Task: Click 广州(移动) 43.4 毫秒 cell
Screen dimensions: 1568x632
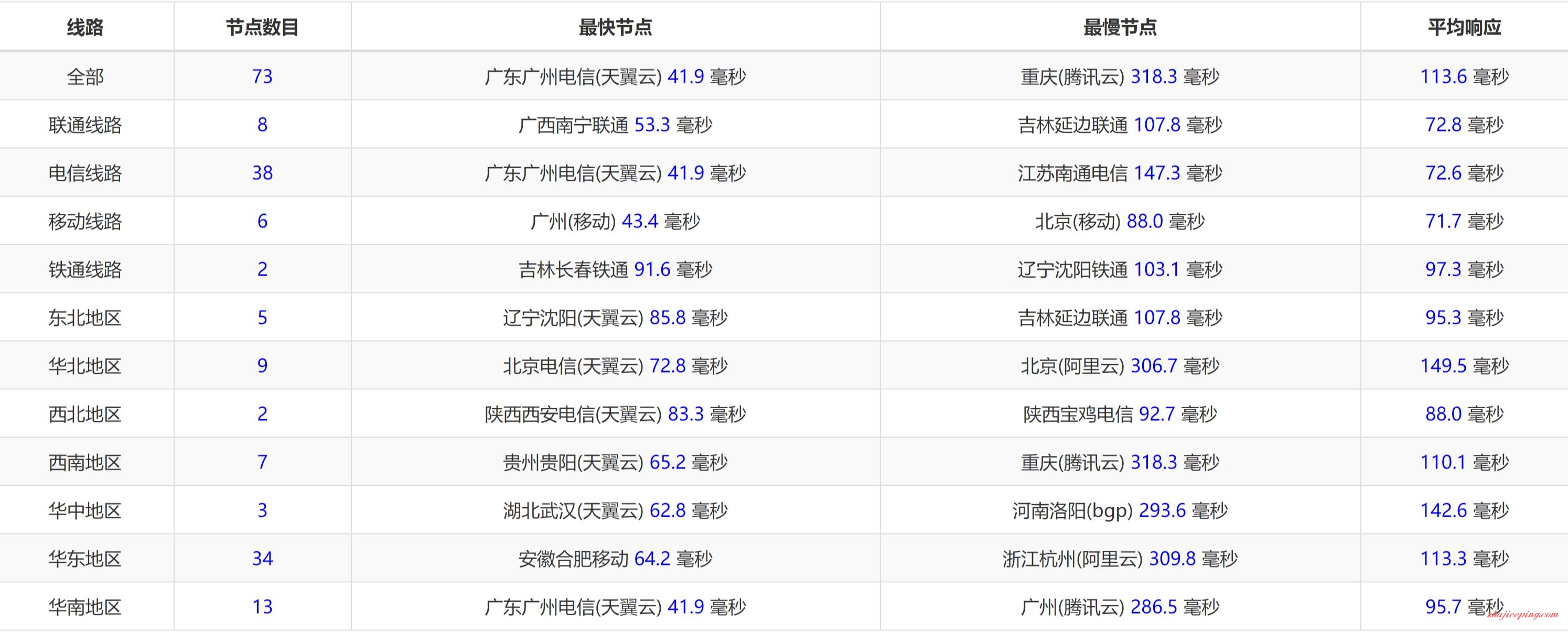Action: [615, 222]
